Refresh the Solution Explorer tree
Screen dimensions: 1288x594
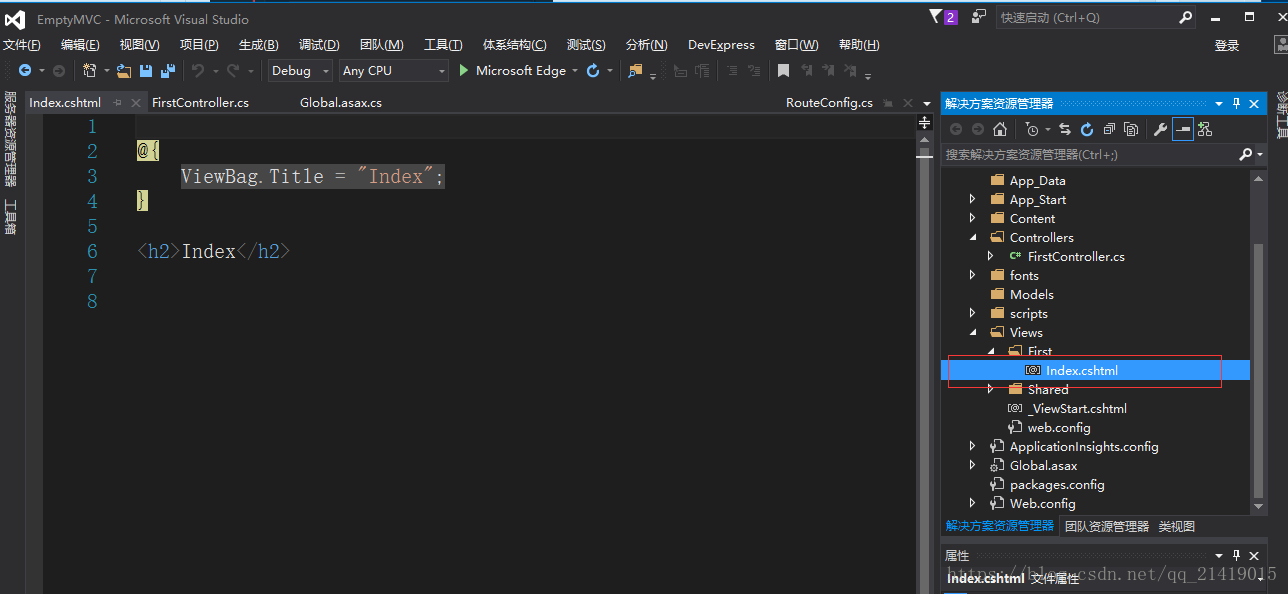tap(1086, 129)
